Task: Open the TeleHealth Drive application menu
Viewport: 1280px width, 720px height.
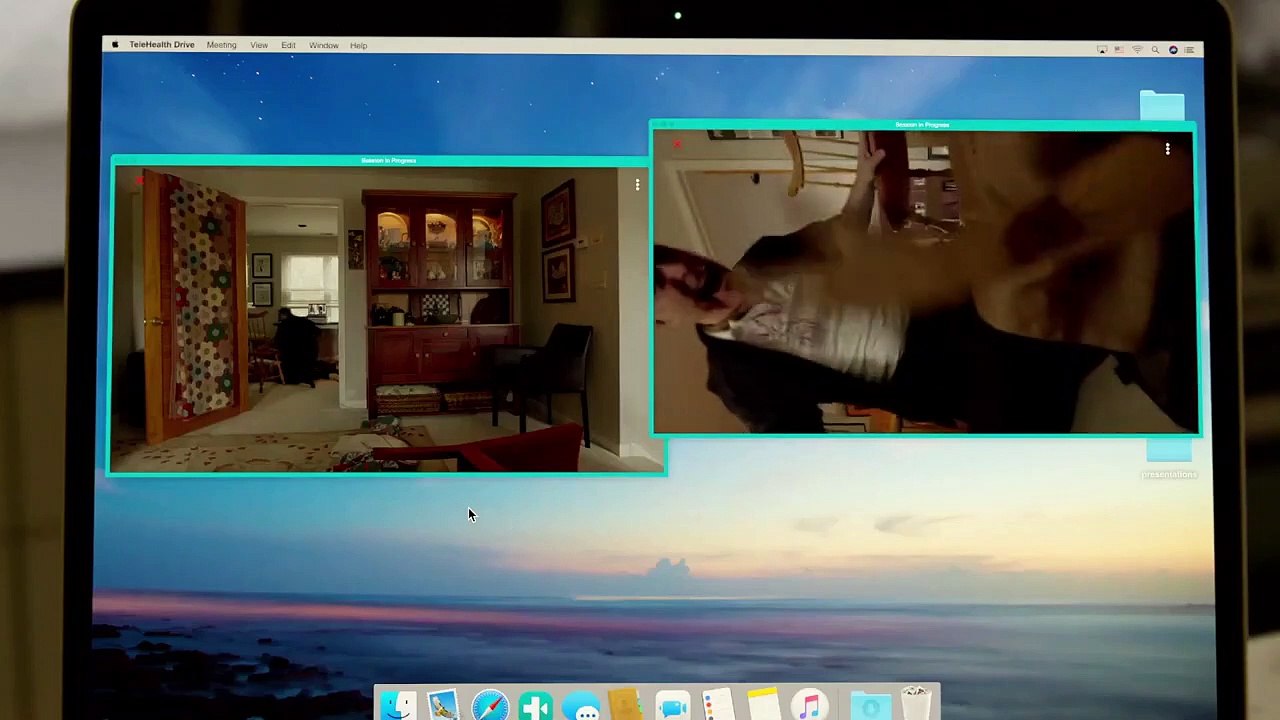Action: (161, 45)
